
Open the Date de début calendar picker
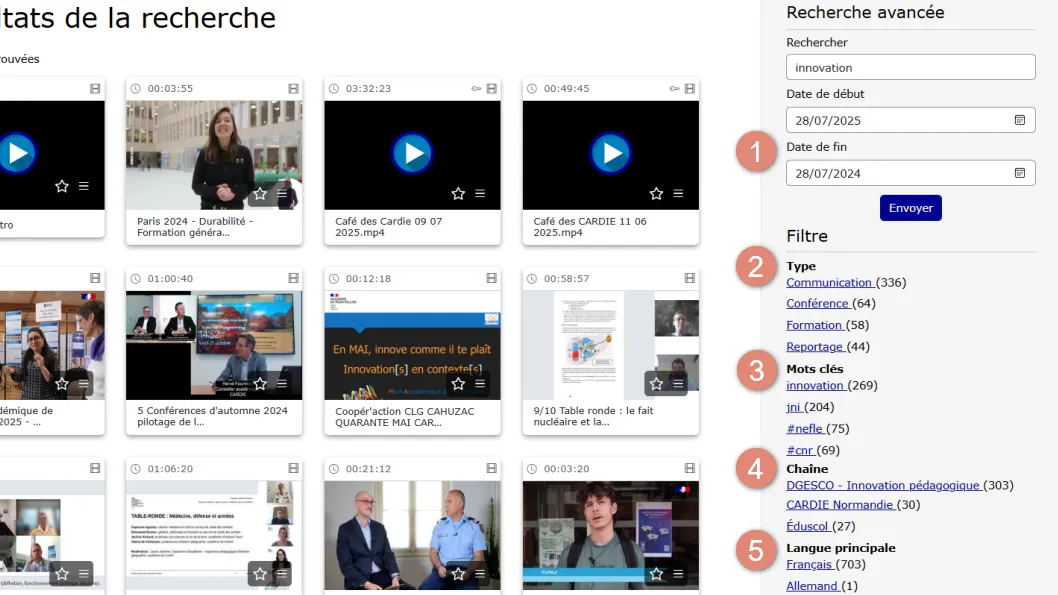point(1020,120)
